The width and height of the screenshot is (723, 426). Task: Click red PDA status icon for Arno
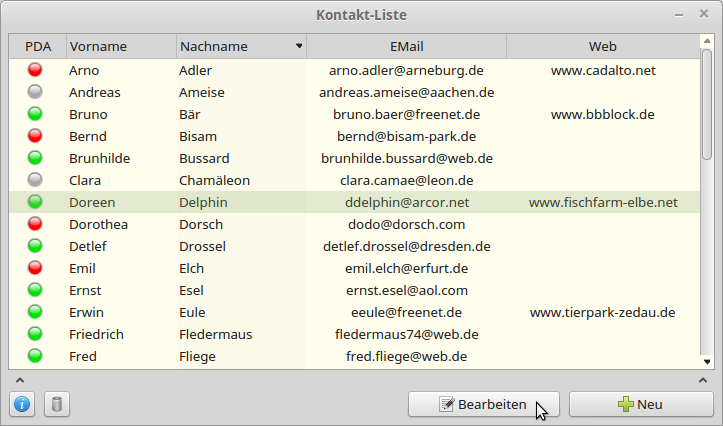tap(36, 70)
